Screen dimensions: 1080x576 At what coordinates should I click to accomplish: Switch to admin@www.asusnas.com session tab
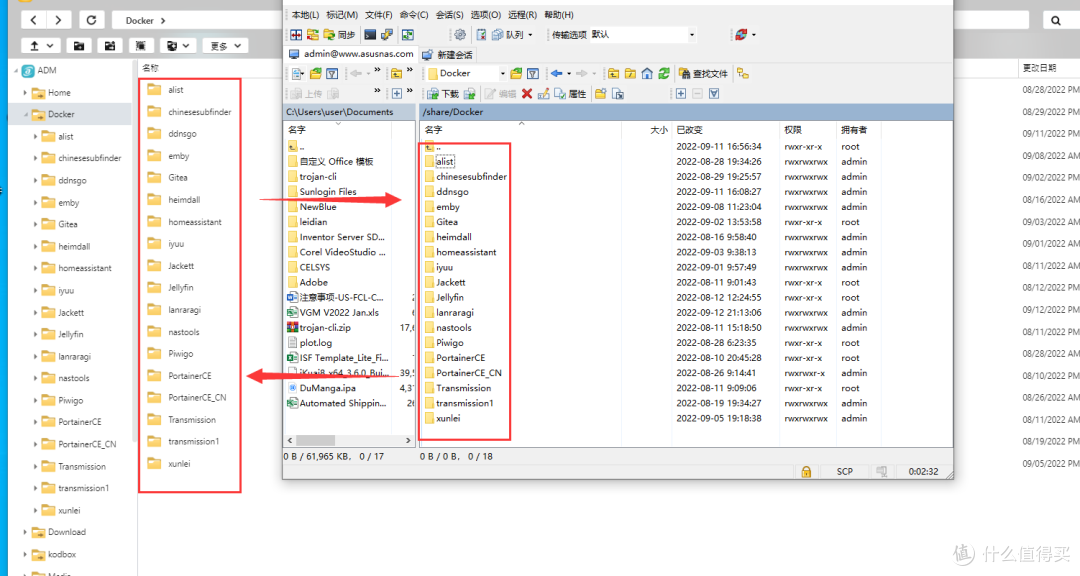[x=351, y=54]
